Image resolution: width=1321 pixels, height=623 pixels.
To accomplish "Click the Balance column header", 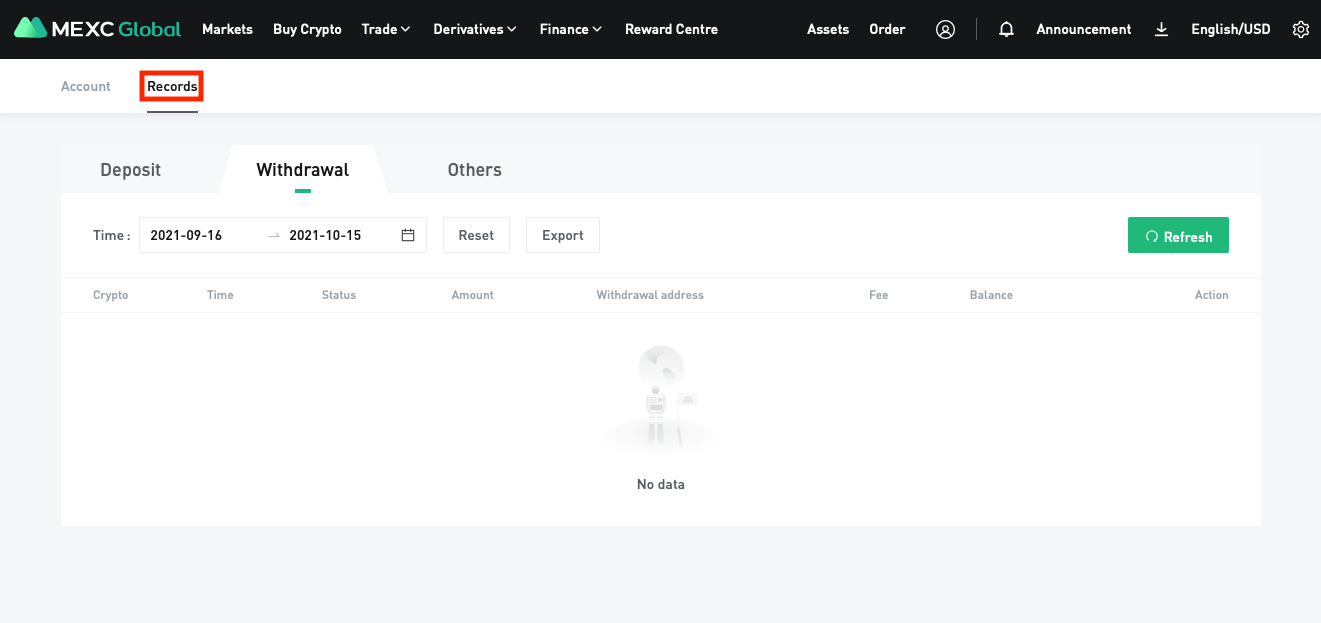I will [991, 295].
